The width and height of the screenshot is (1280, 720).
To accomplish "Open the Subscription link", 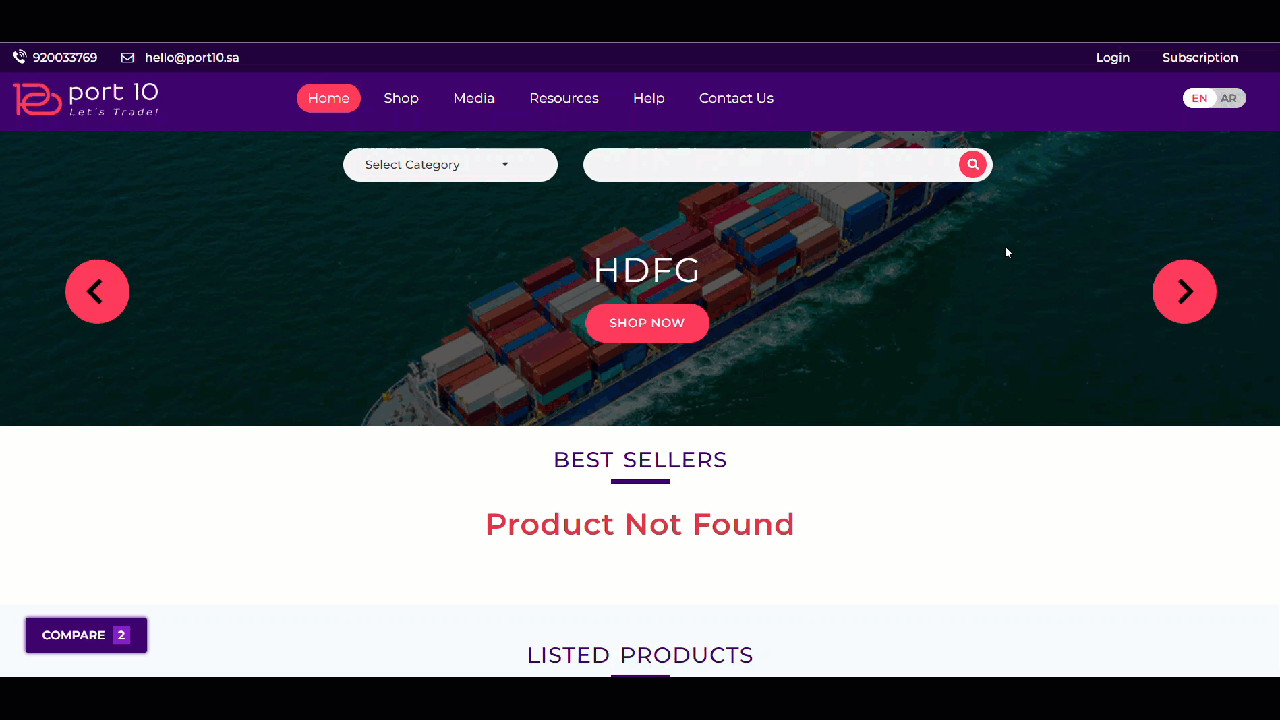I will [1200, 58].
